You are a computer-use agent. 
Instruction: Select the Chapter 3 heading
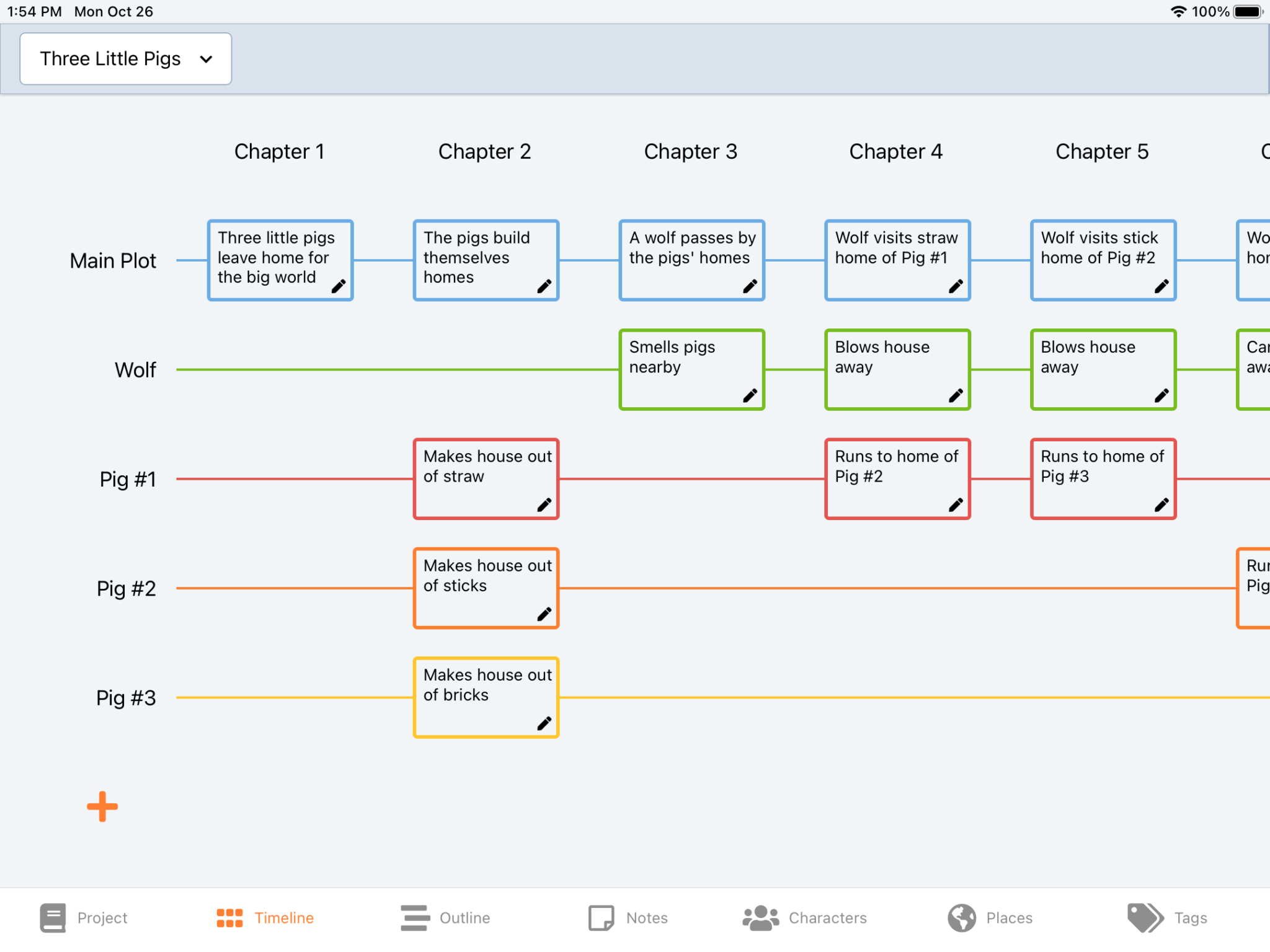690,151
